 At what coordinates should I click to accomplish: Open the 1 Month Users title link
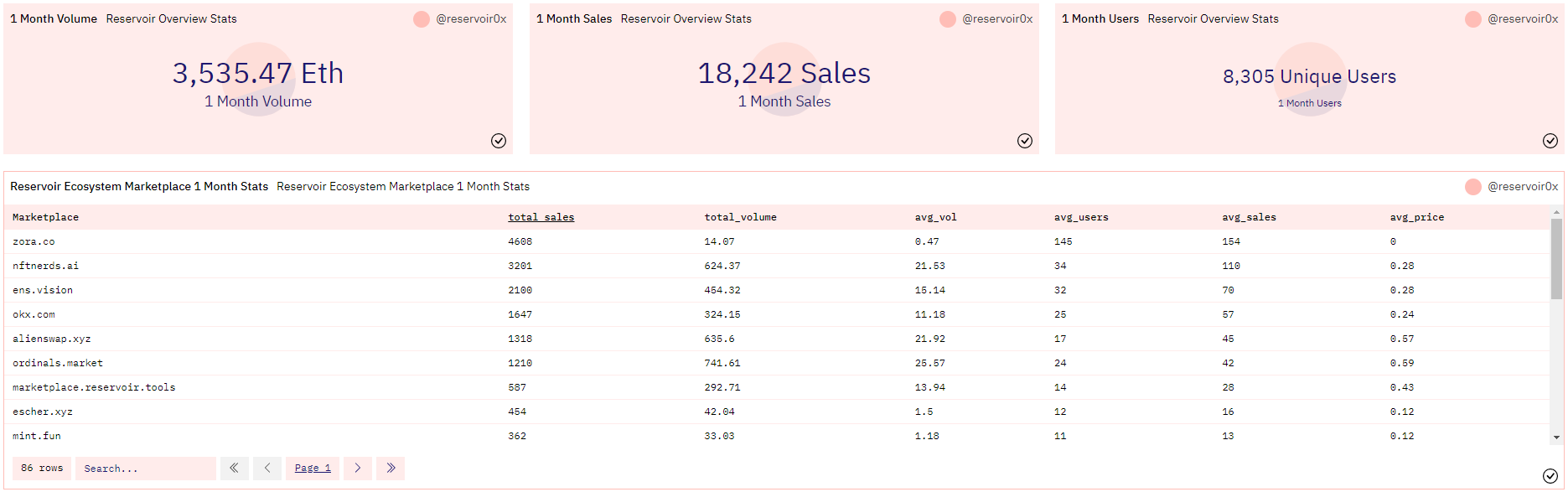coord(1100,18)
